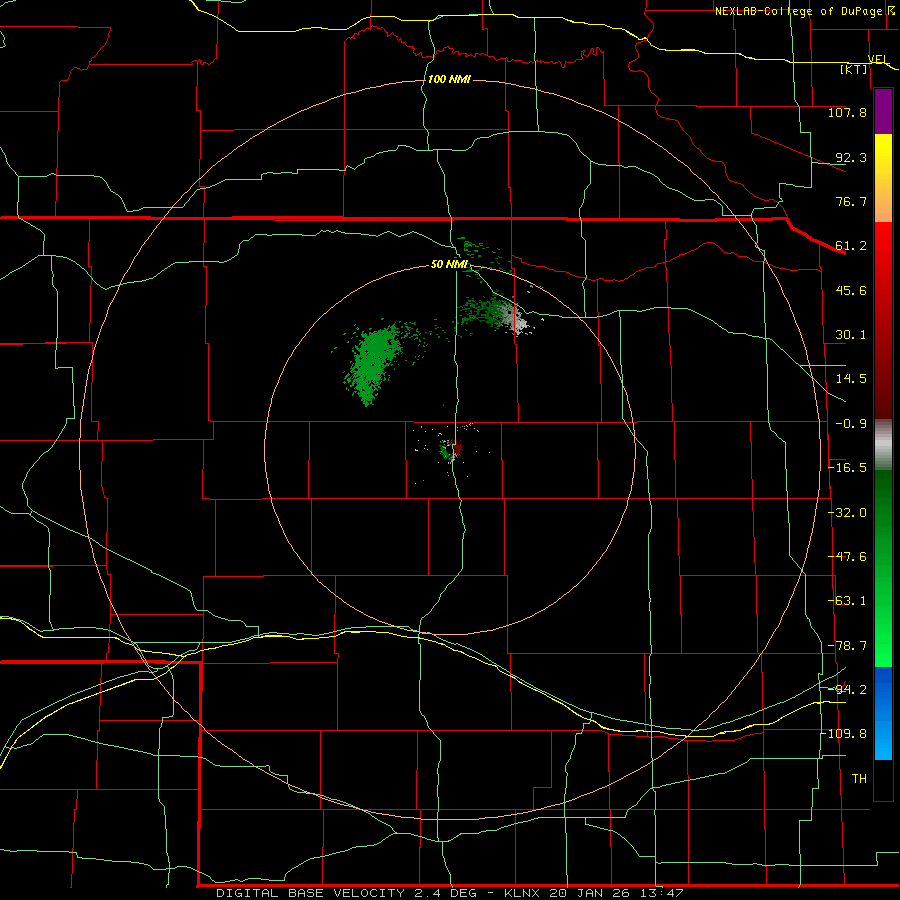Select the -0.9 scale value

[851, 424]
